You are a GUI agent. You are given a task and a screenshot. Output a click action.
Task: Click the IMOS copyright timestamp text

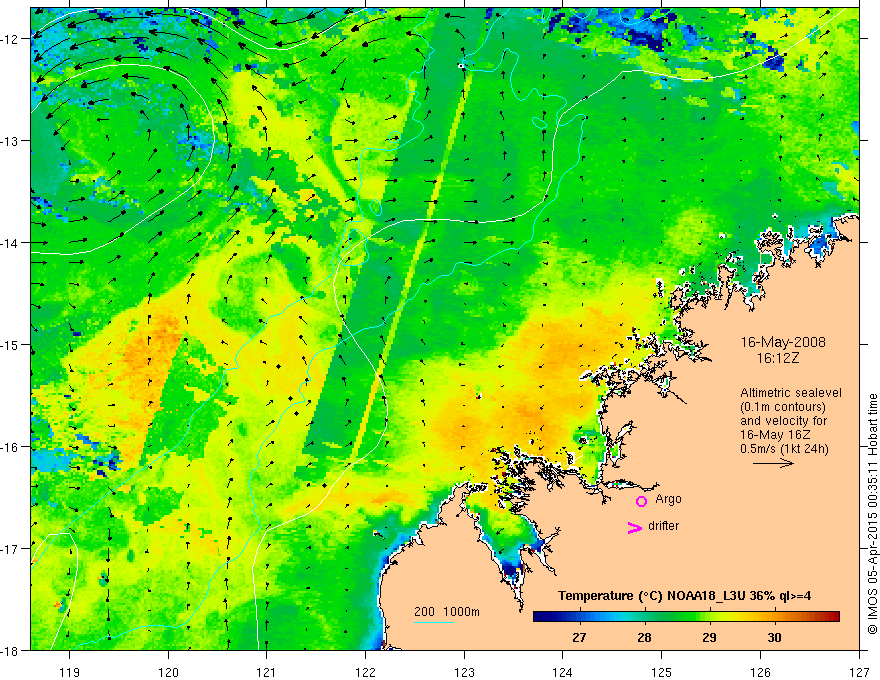click(x=873, y=514)
